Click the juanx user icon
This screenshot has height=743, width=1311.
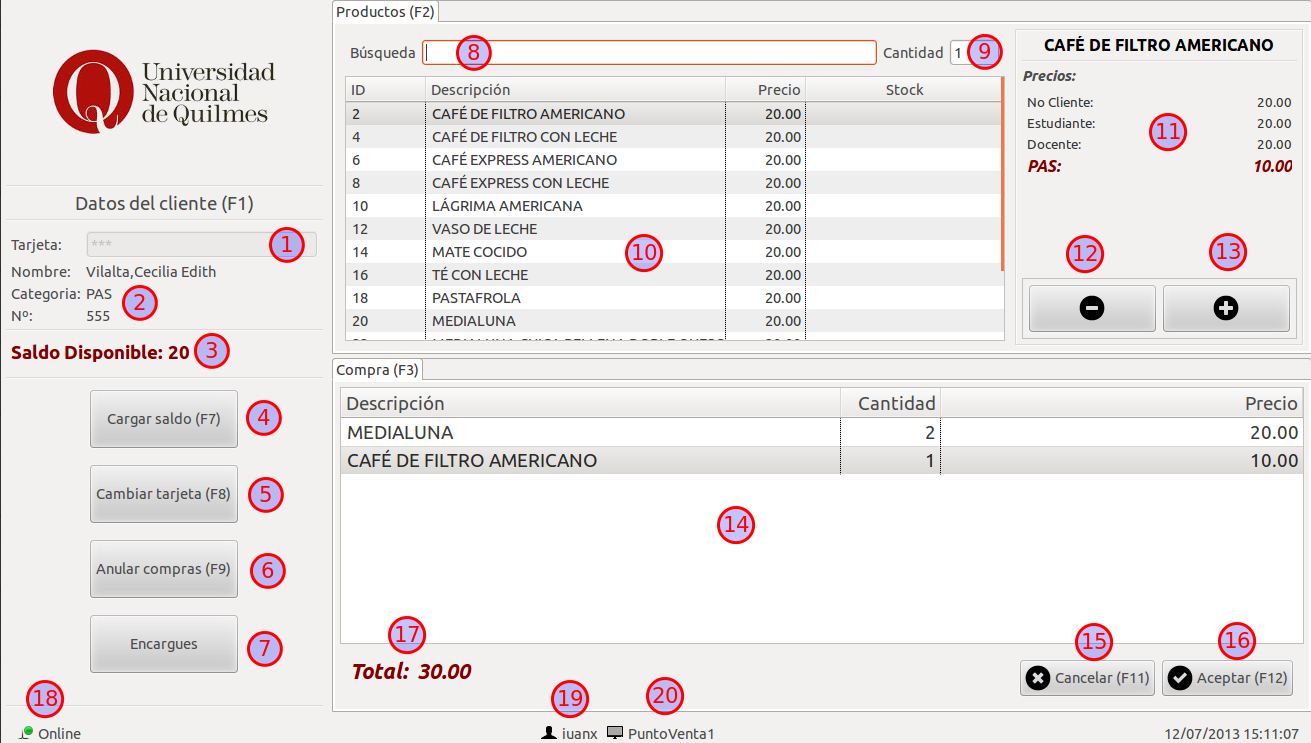point(548,733)
